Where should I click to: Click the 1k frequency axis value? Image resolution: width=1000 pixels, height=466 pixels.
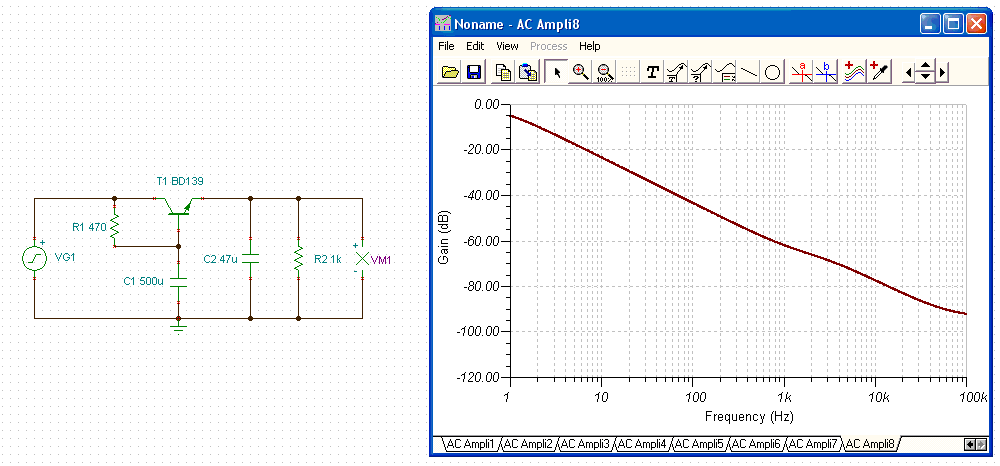[x=784, y=397]
